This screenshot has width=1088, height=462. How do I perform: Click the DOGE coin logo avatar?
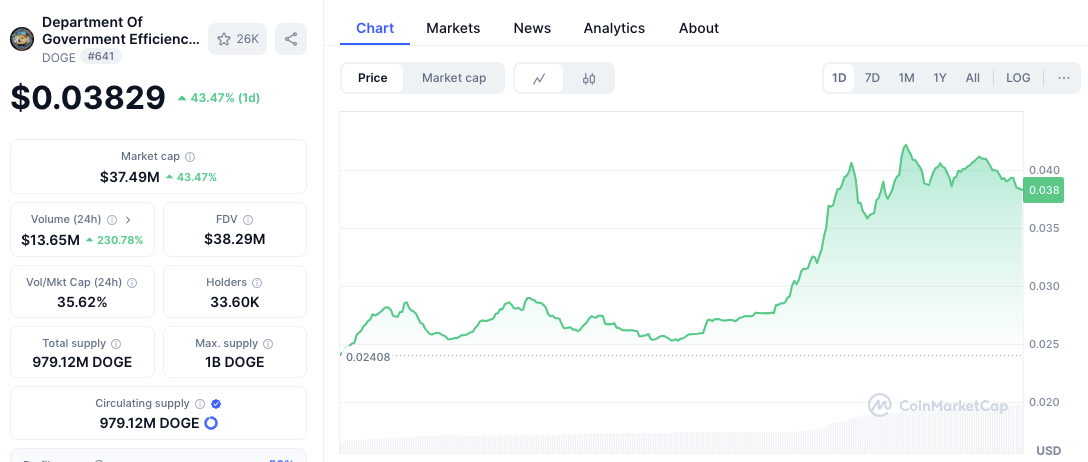[22, 39]
